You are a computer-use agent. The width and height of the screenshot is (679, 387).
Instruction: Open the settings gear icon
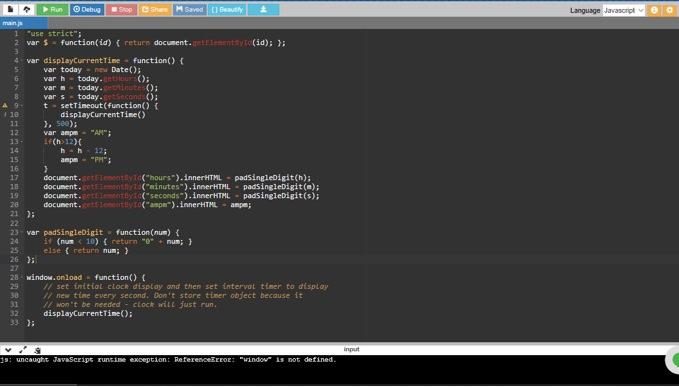[x=669, y=10]
